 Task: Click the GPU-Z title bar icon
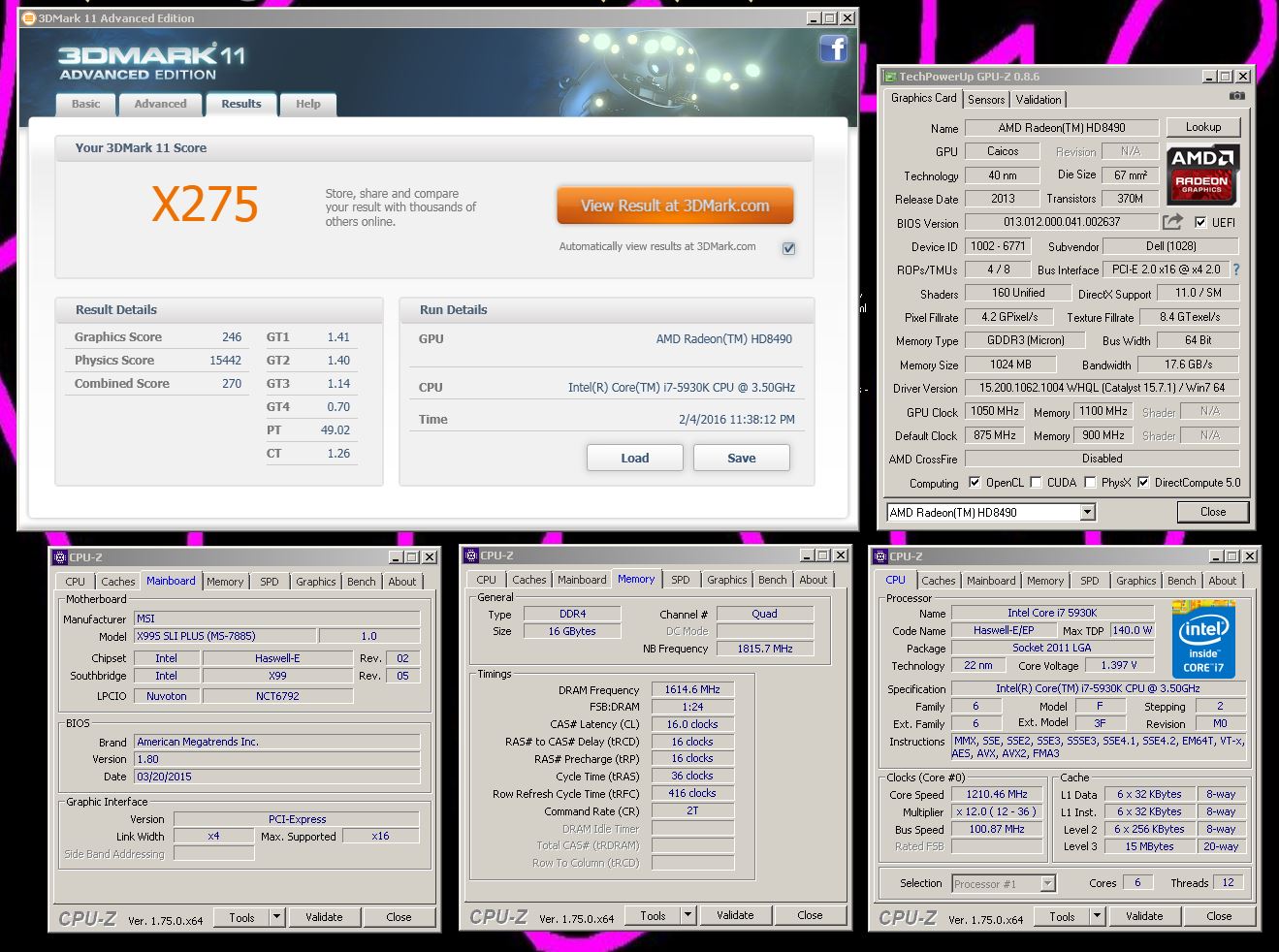[889, 77]
